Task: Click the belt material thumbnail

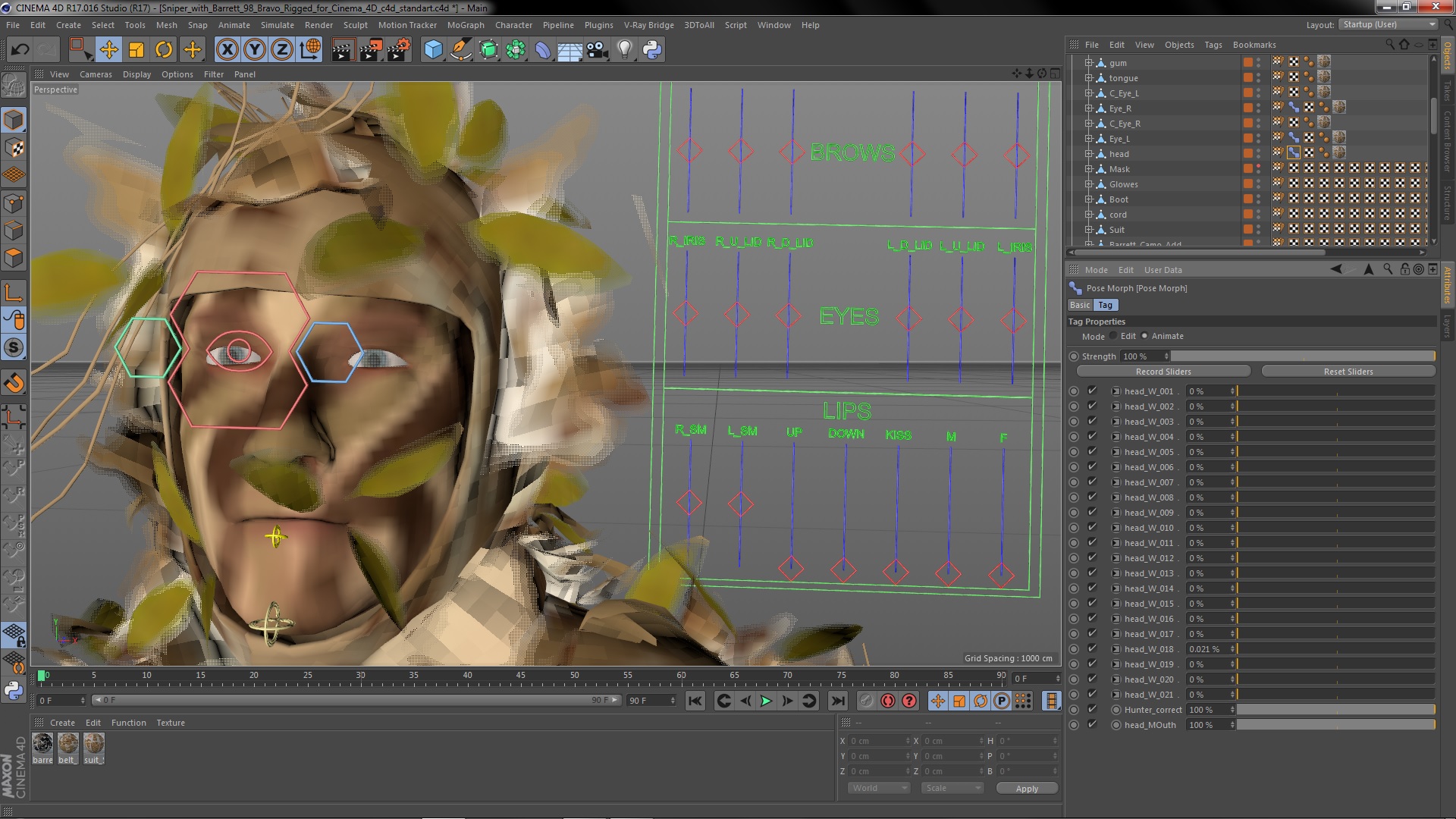Action: 68,743
